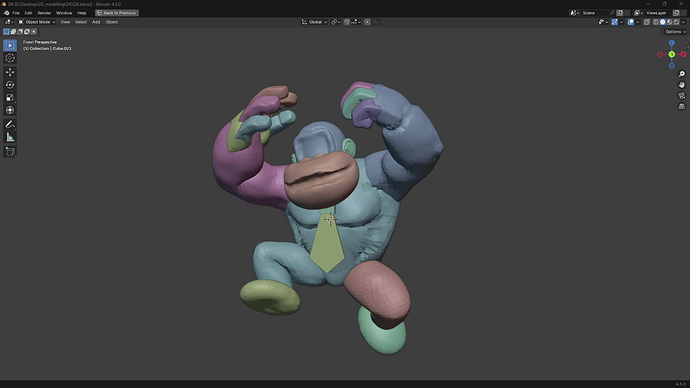Open the editor type dropdown
This screenshot has height=388, width=690.
[x=9, y=22]
